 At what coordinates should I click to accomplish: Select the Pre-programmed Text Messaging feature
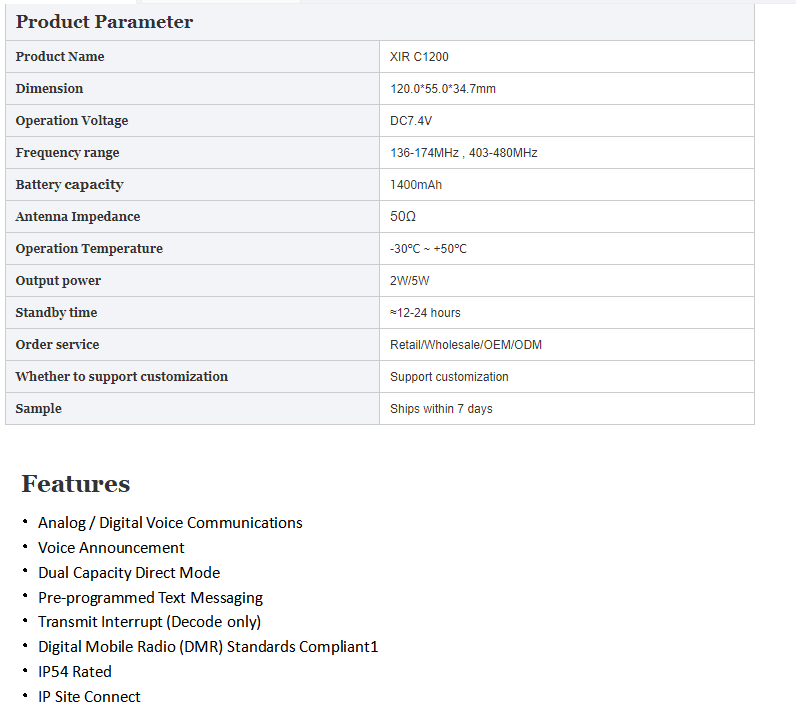tap(150, 598)
